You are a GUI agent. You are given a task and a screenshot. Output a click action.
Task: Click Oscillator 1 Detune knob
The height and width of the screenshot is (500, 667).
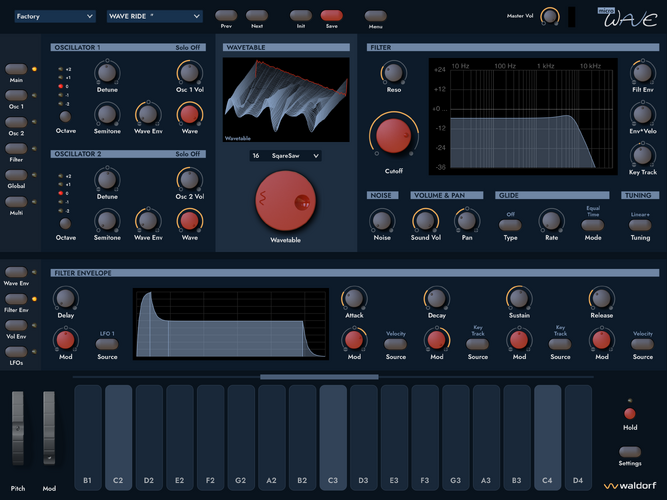[x=107, y=73]
